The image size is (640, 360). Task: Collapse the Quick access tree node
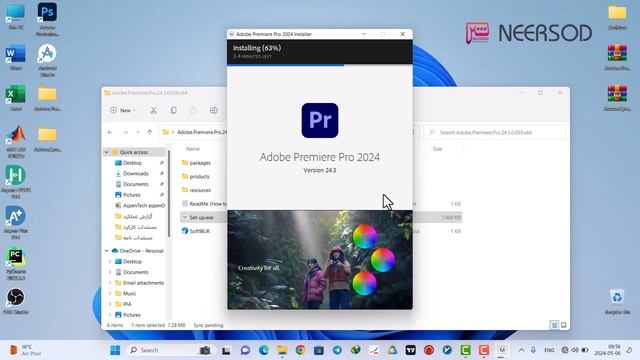tap(107, 152)
